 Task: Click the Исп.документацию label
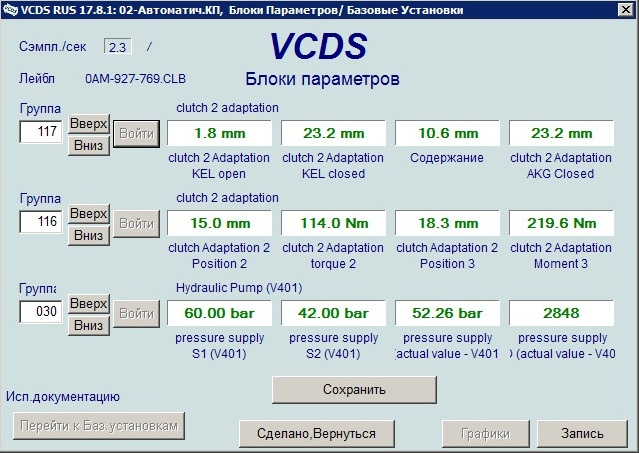pyautogui.click(x=63, y=397)
